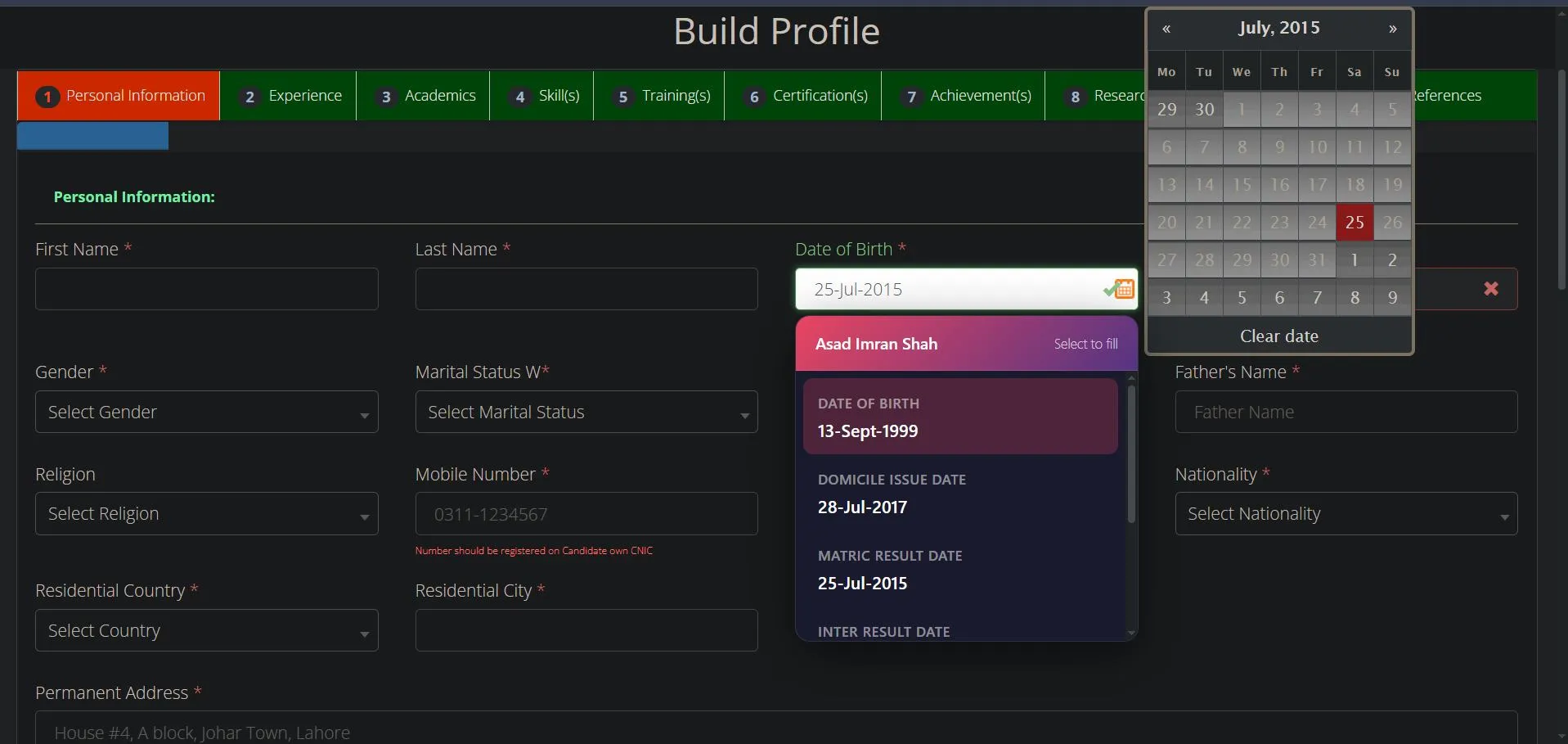Advance to next month with the » arrow
Viewport: 1568px width, 744px height.
(1392, 28)
